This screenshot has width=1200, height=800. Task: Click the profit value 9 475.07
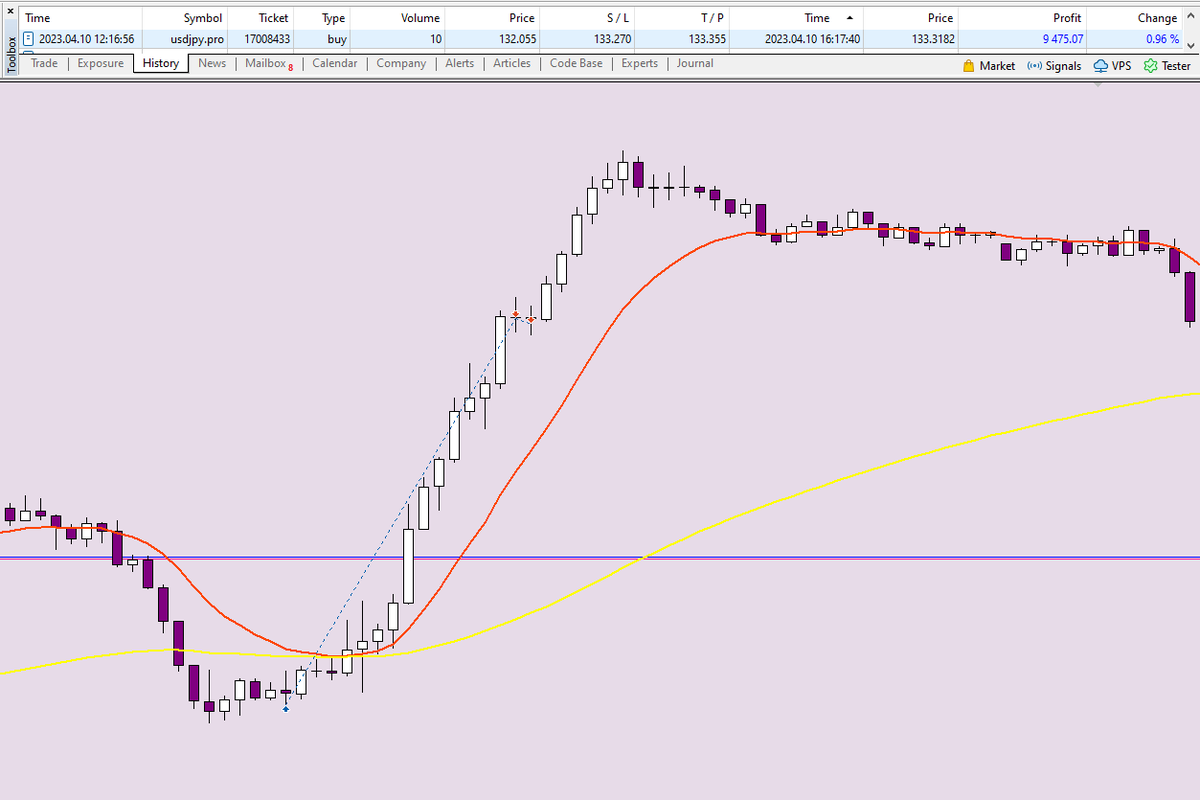pyautogui.click(x=1062, y=39)
